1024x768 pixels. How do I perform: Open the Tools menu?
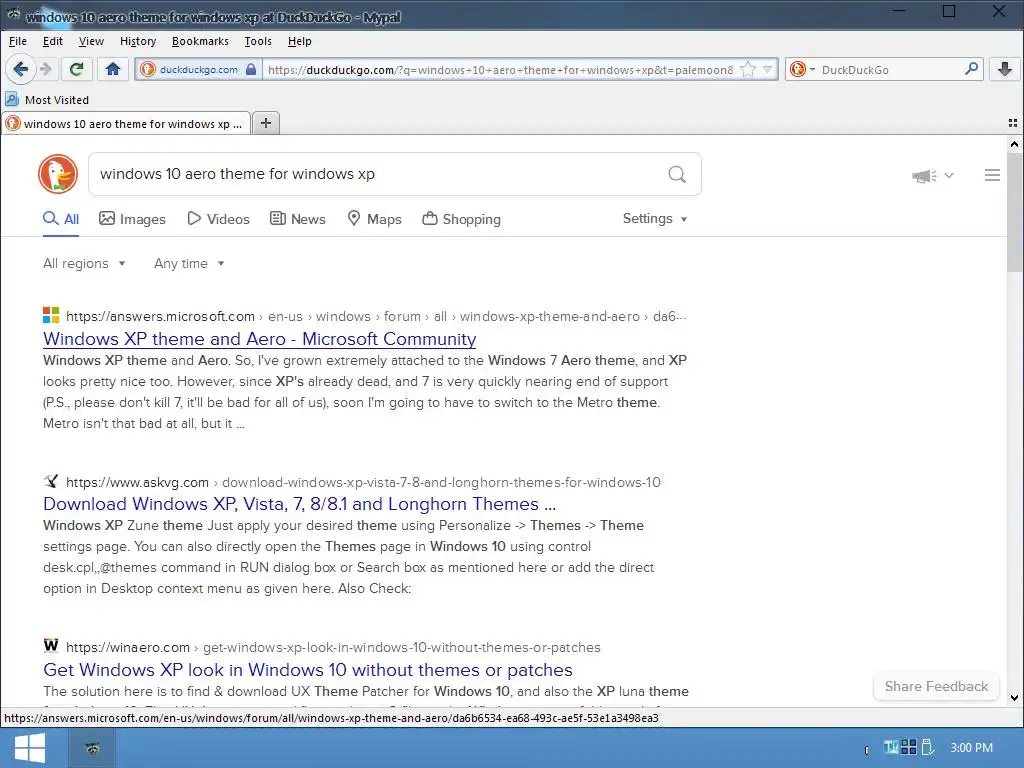[258, 41]
